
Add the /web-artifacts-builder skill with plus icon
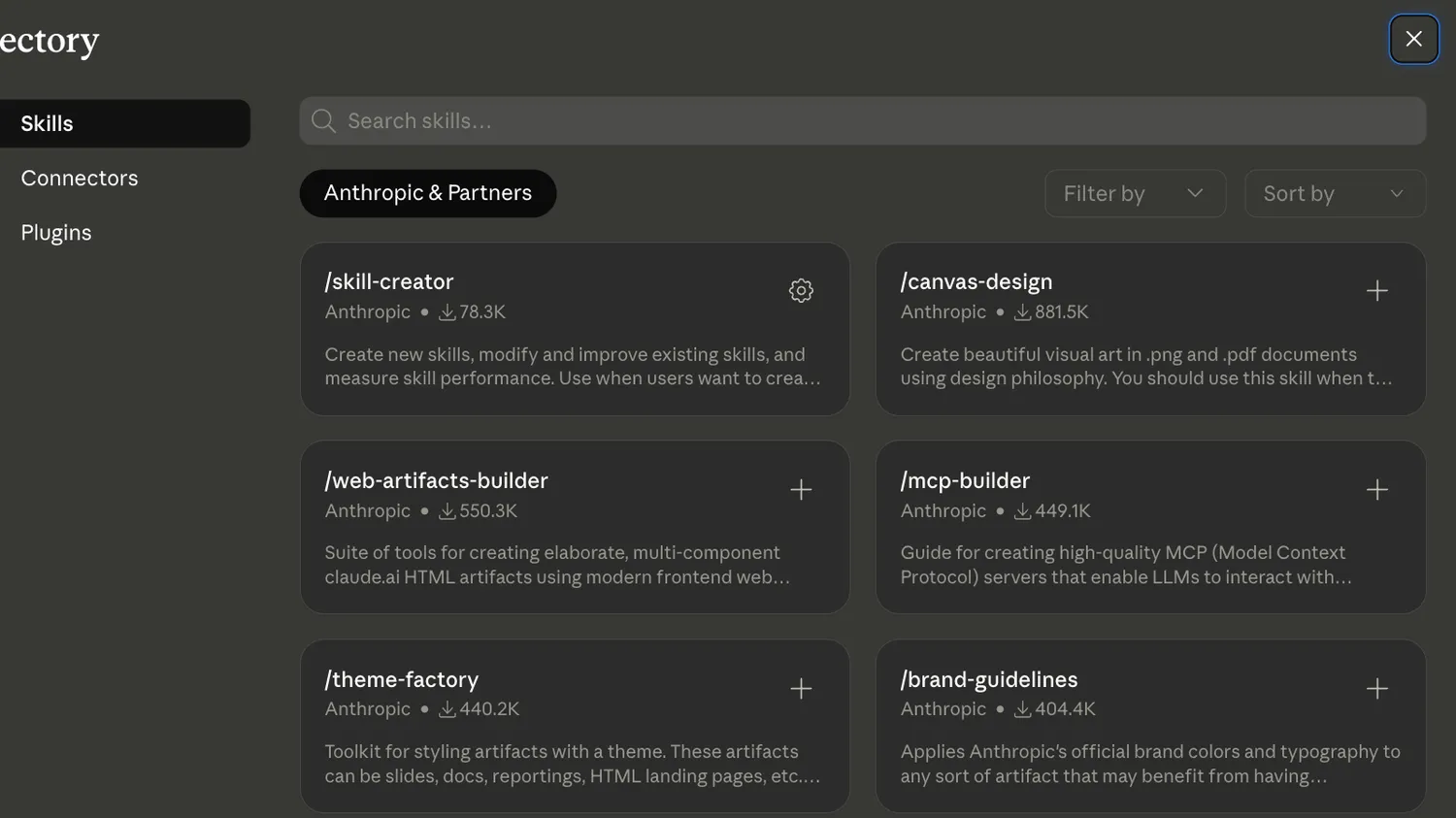click(x=801, y=490)
